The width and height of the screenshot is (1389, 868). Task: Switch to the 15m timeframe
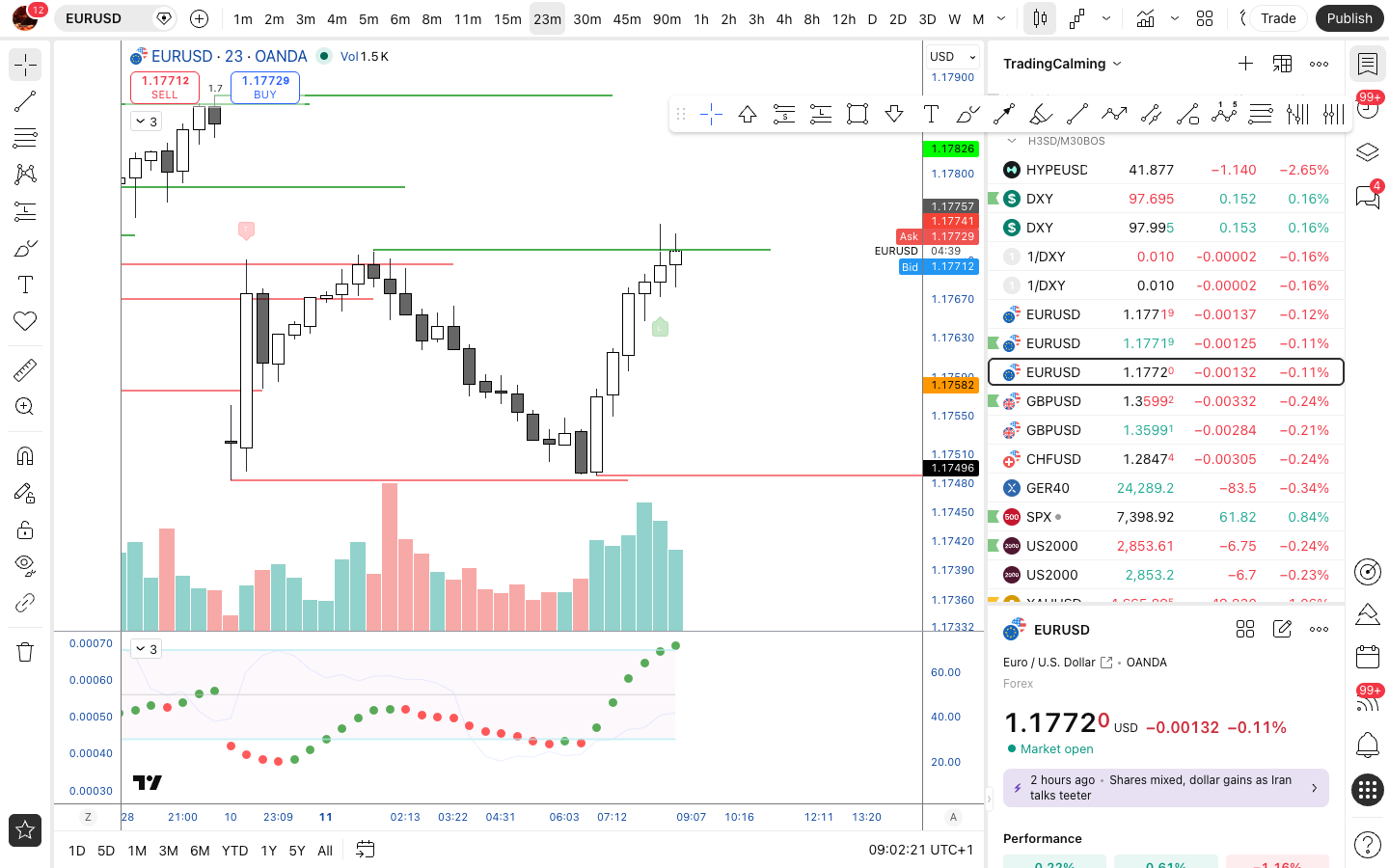click(507, 18)
